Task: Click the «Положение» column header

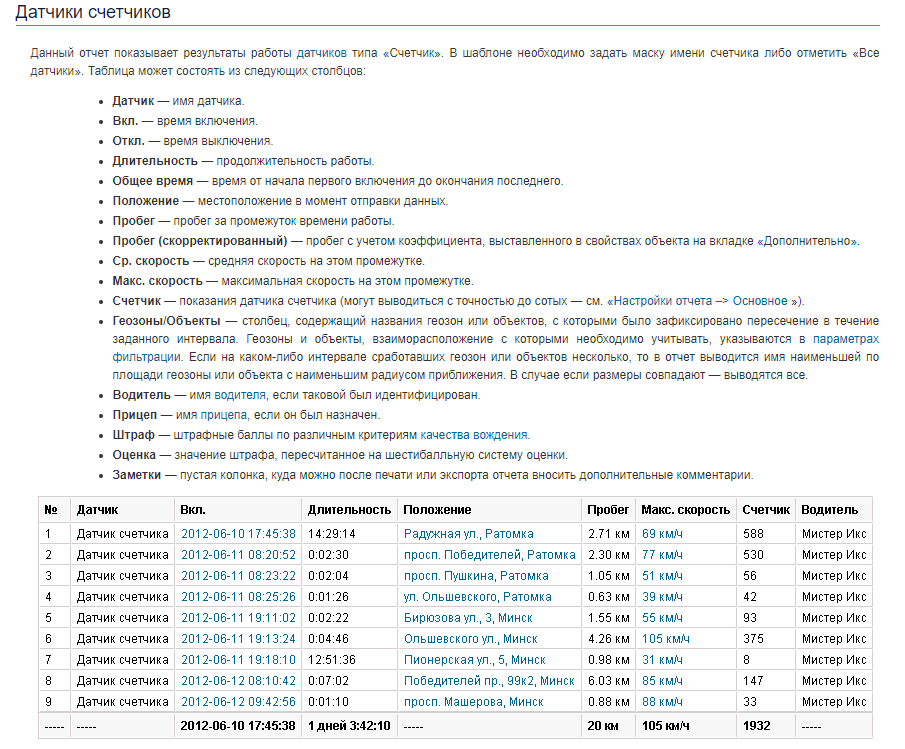Action: click(x=437, y=510)
